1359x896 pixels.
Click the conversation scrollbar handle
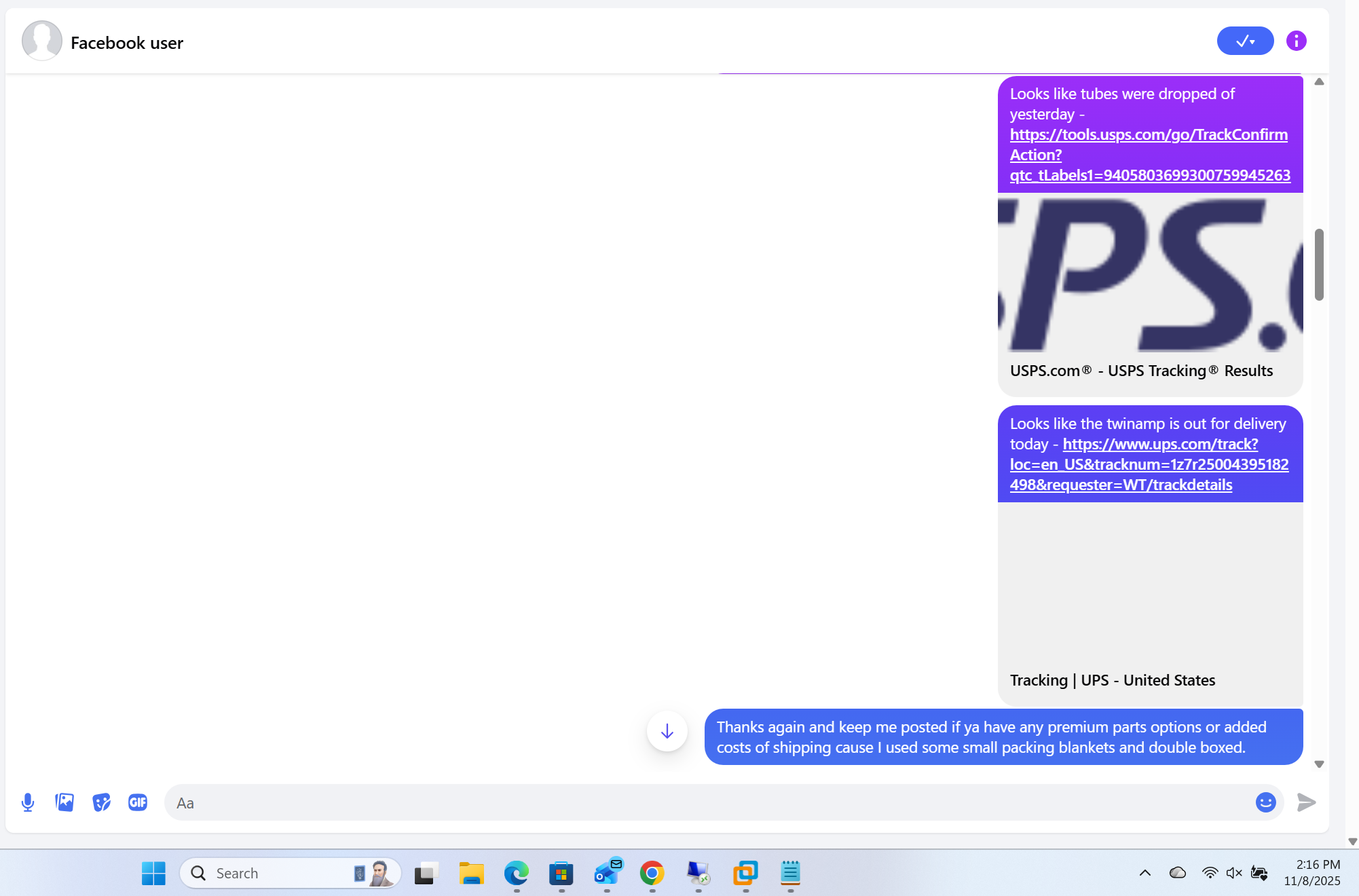pyautogui.click(x=1319, y=265)
